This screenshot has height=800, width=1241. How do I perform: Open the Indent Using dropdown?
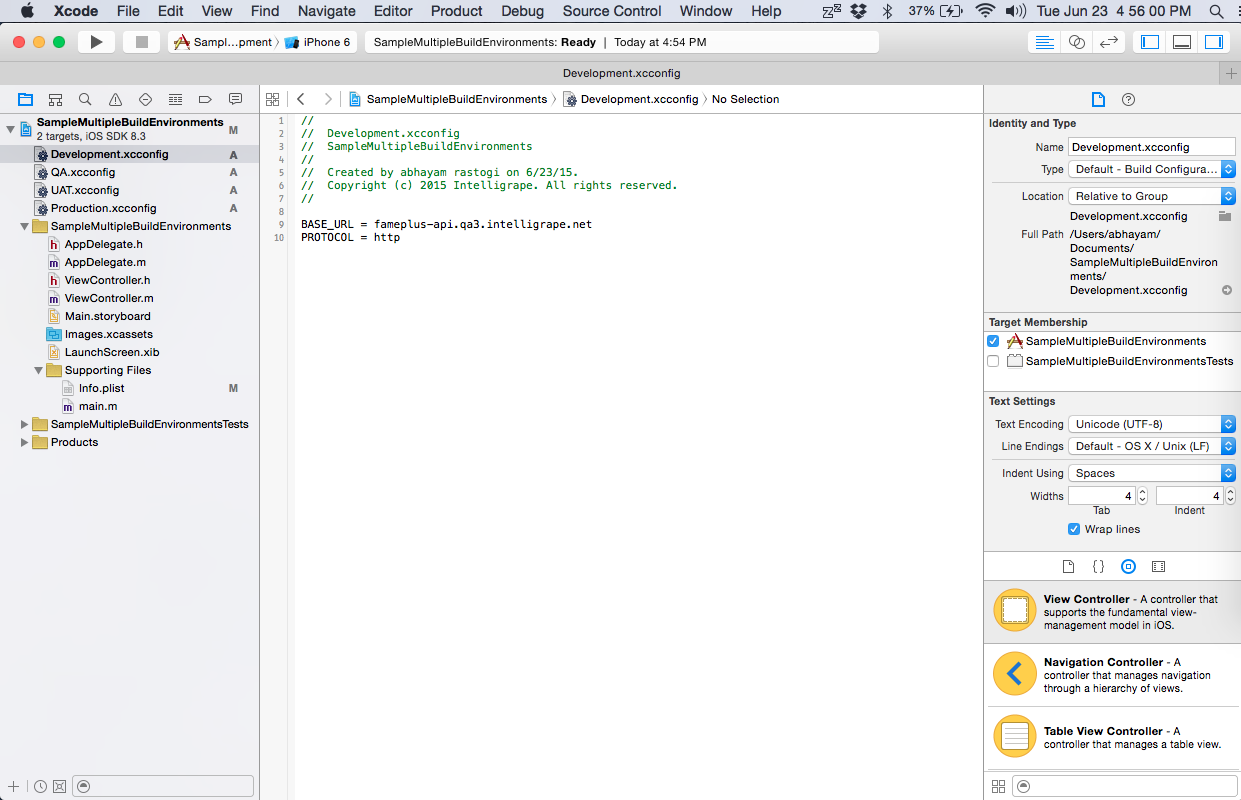1152,473
